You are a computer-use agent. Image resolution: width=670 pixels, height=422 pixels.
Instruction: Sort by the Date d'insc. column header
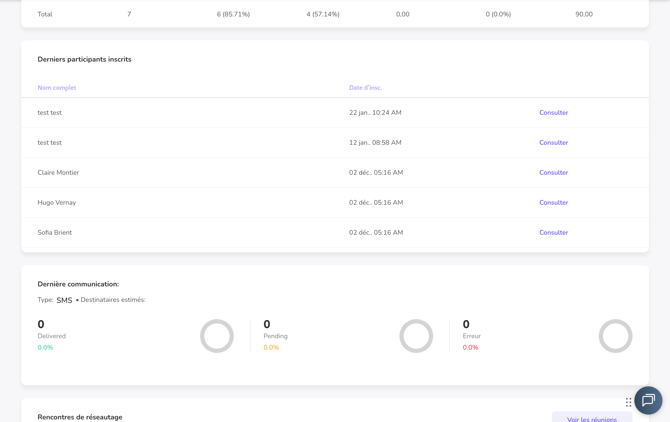click(365, 88)
